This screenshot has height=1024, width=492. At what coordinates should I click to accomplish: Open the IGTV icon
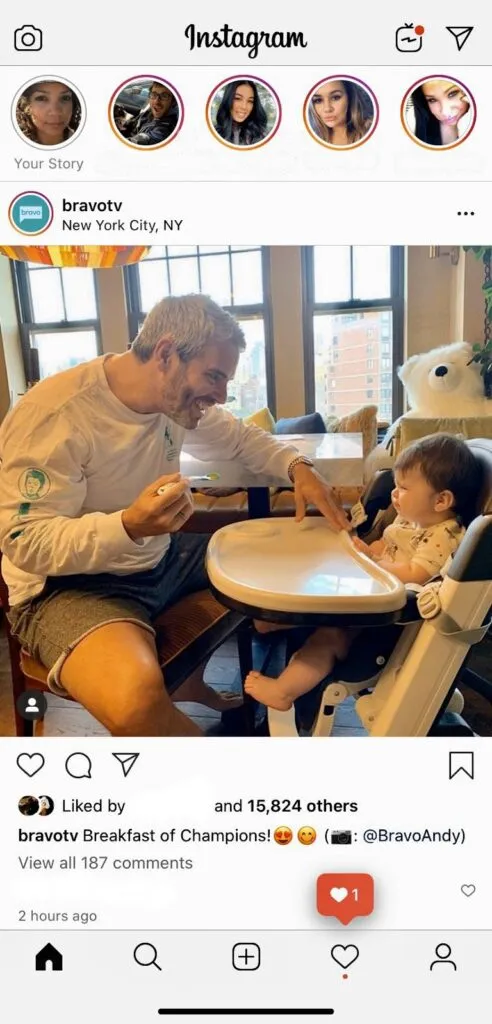coord(410,38)
